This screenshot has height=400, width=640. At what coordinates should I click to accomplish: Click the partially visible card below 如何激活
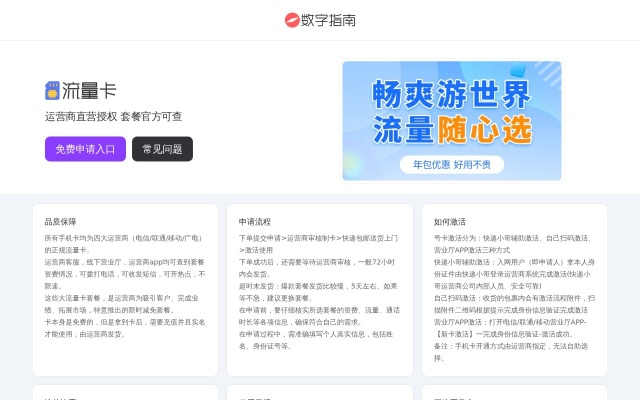[x=514, y=392]
